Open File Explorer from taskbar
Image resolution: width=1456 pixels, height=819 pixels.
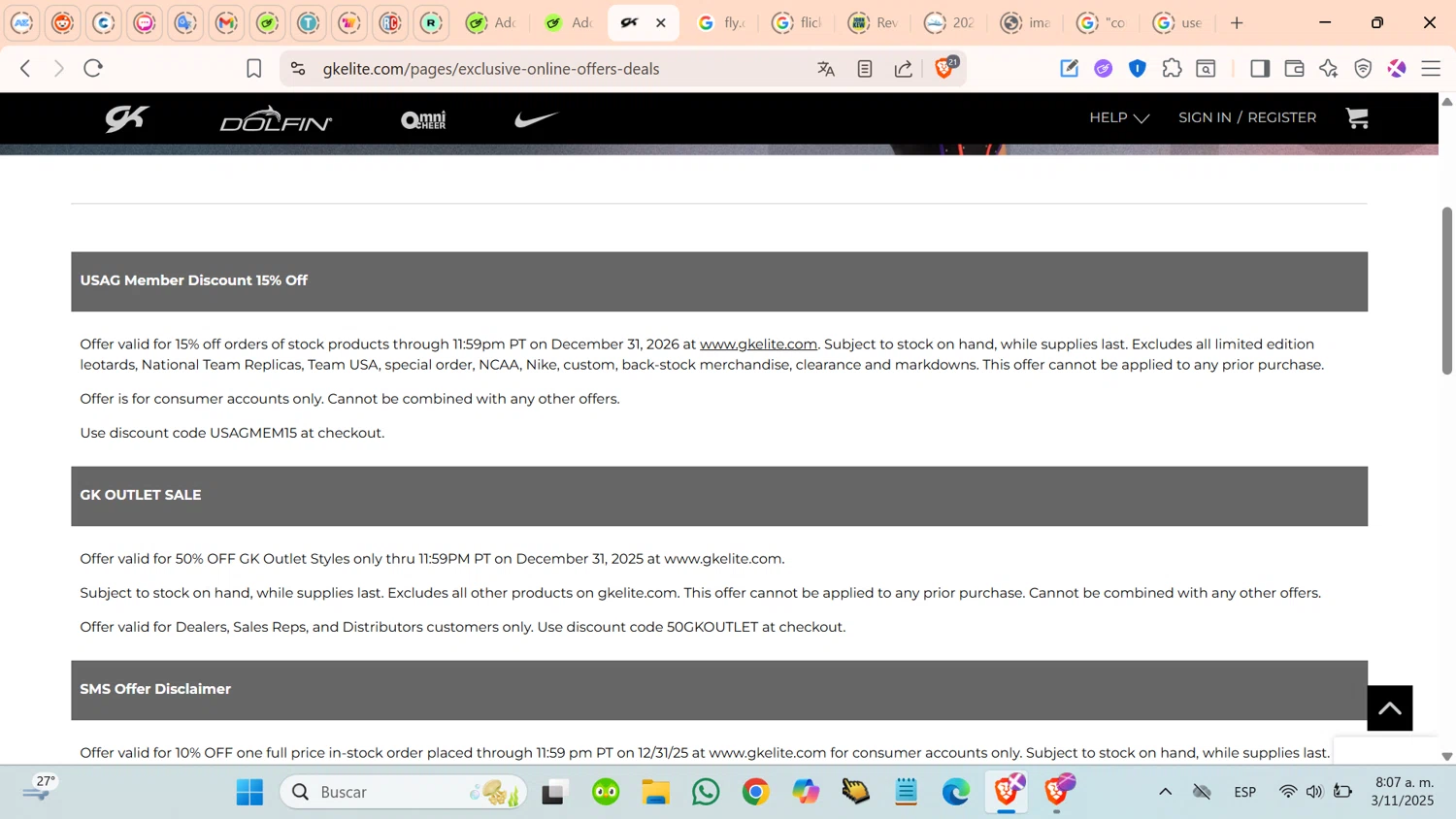655,792
